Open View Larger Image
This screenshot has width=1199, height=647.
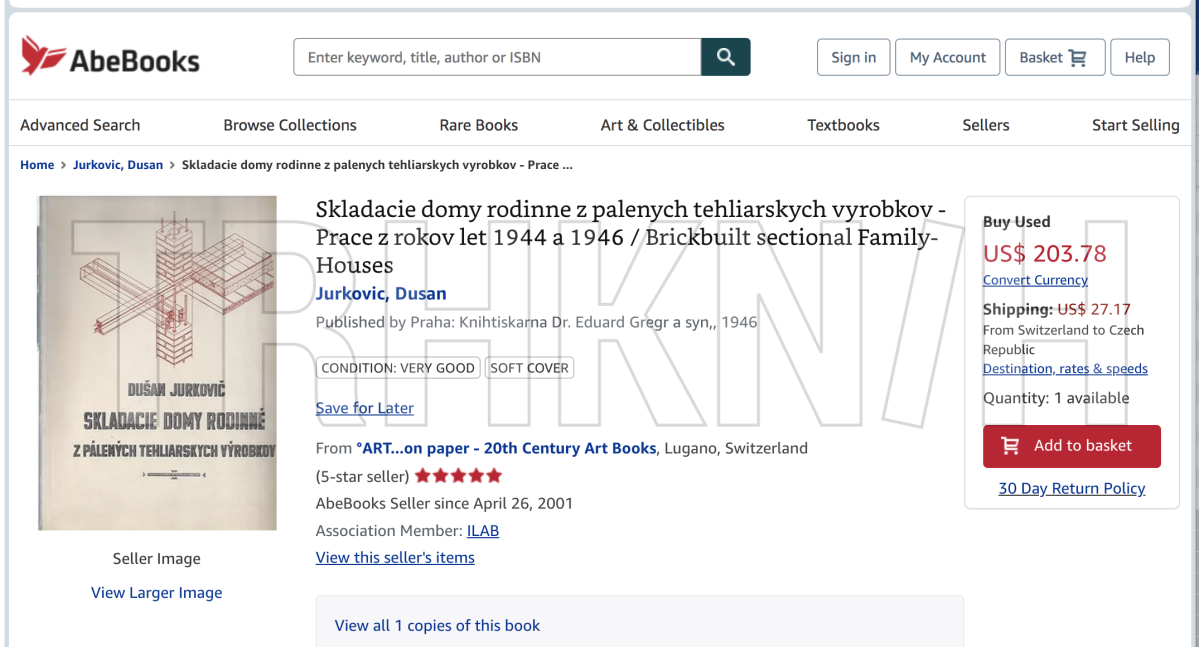(157, 592)
